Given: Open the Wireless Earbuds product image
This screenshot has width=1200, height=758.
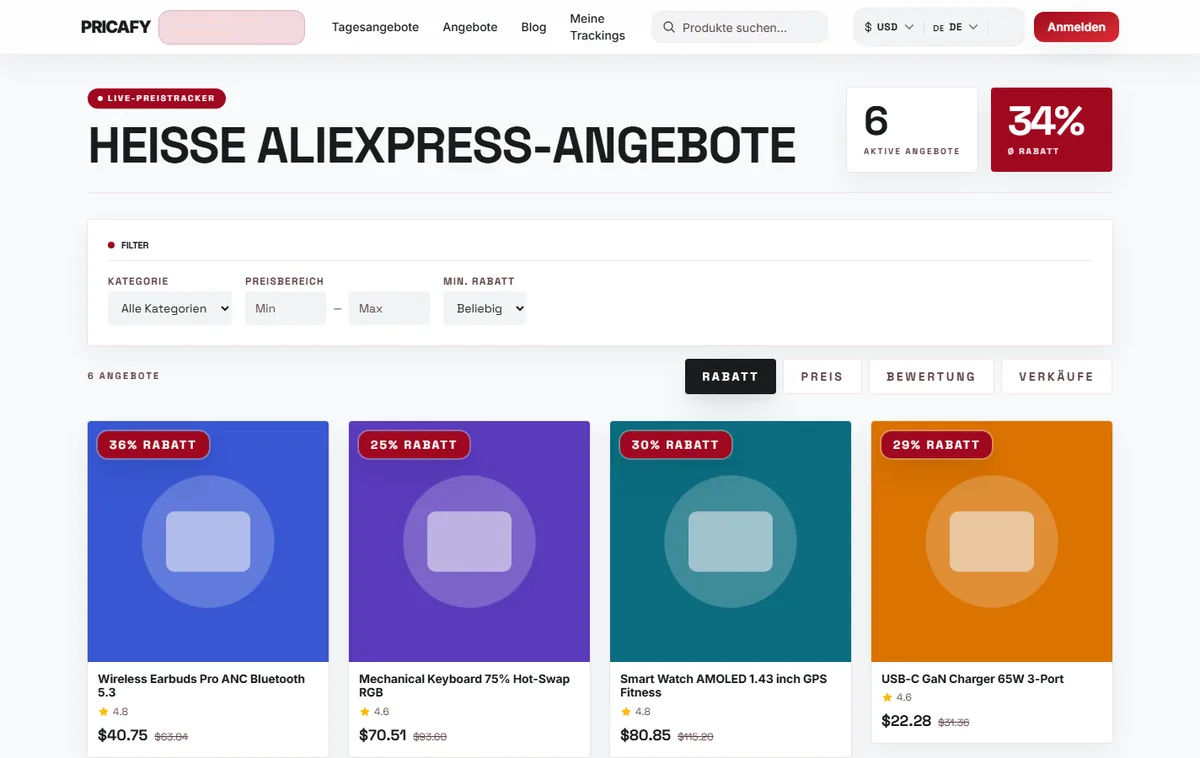Looking at the screenshot, I should (208, 541).
